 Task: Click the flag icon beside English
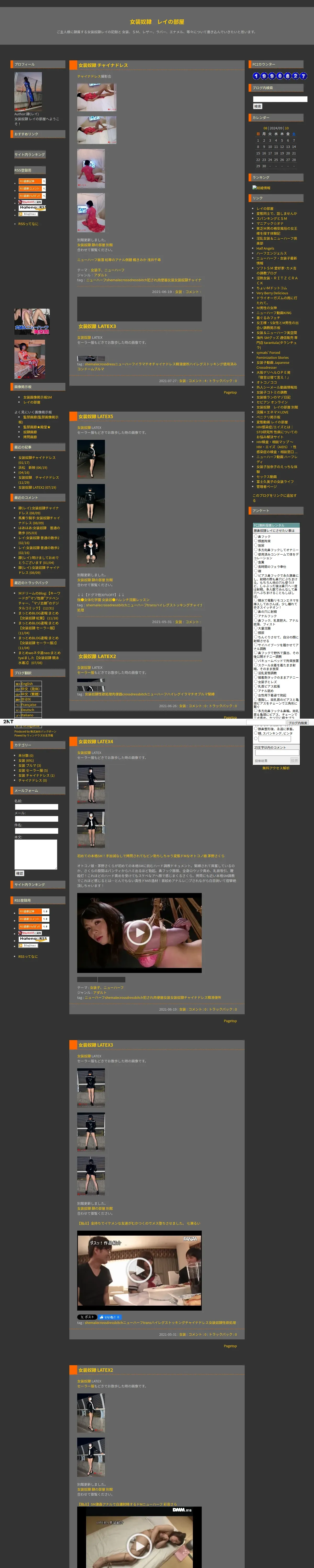[18, 684]
